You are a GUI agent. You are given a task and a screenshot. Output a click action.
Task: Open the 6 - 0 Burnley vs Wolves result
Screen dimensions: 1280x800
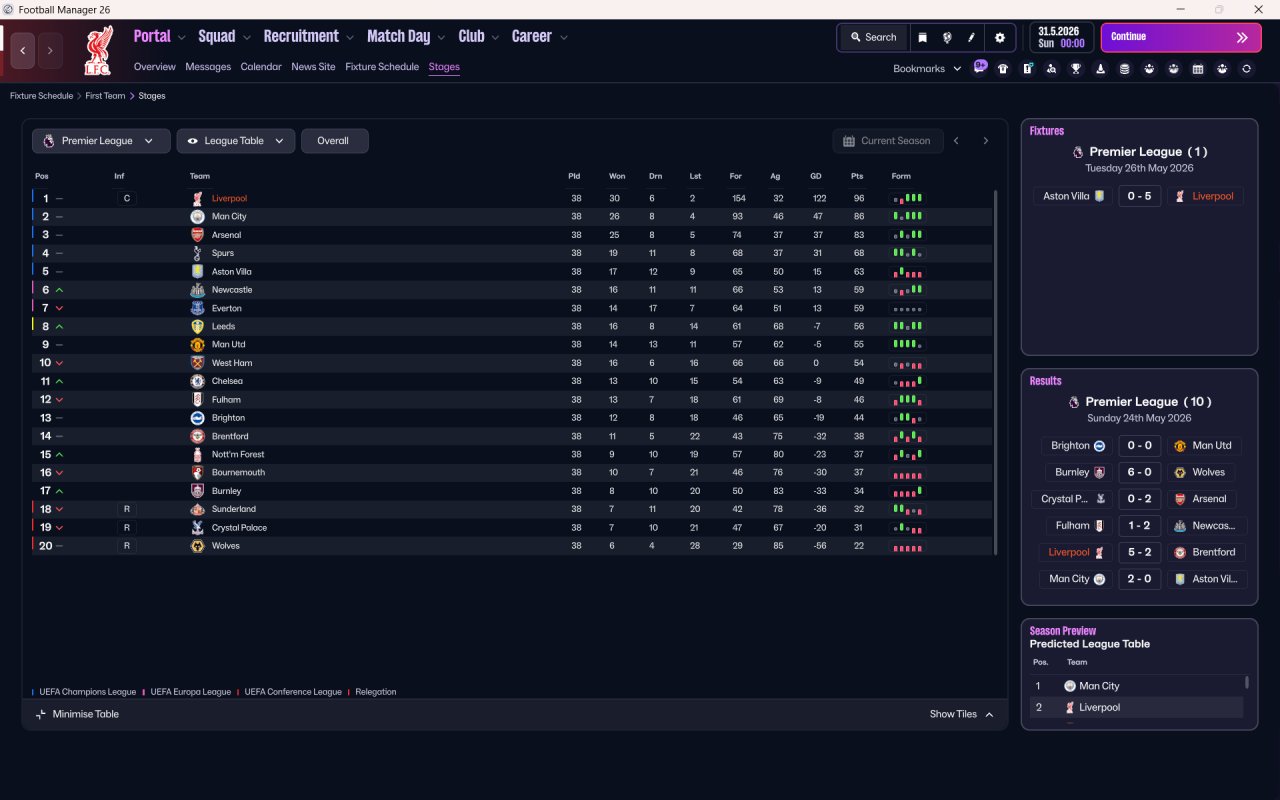tap(1140, 472)
